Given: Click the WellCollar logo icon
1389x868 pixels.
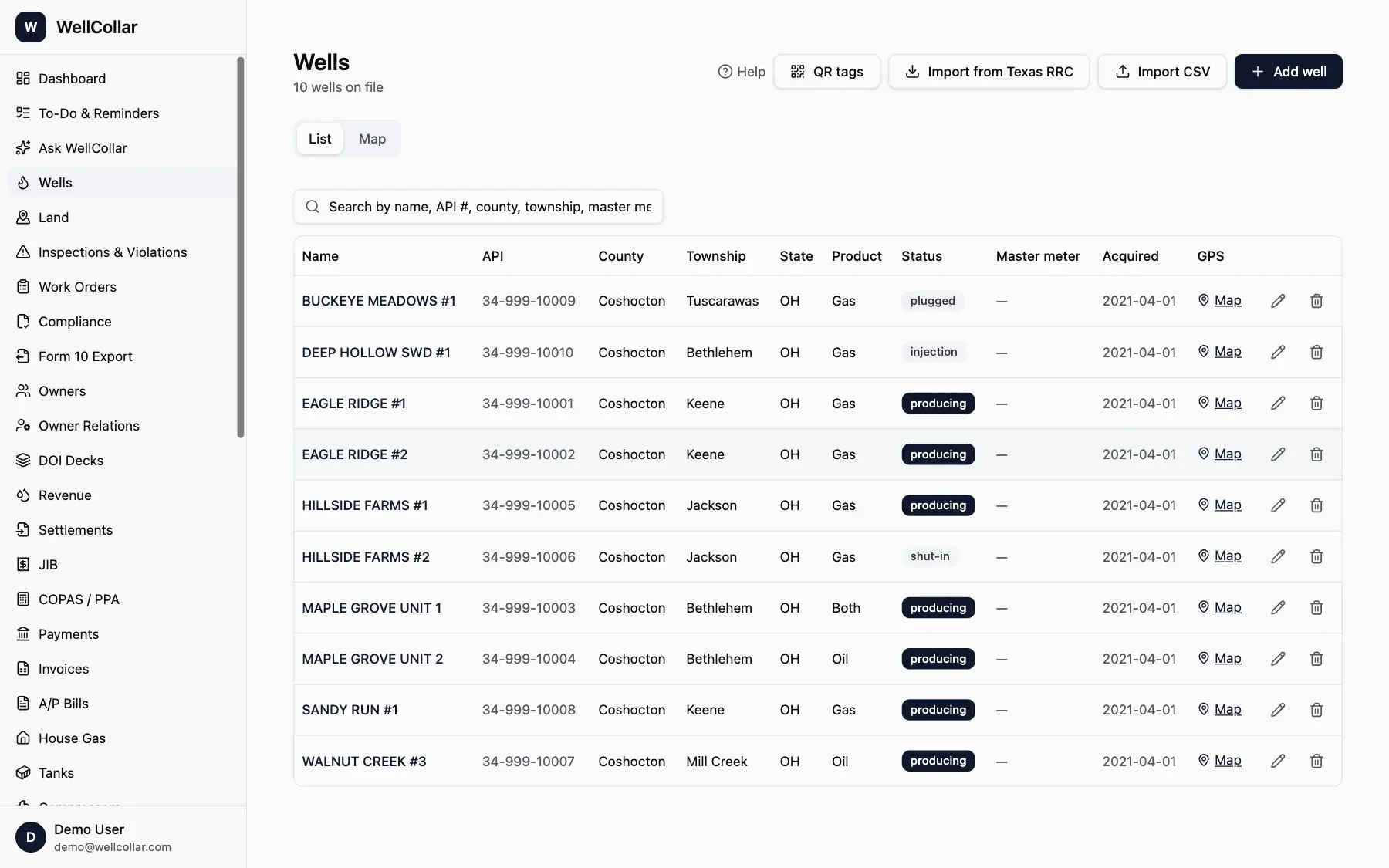Looking at the screenshot, I should point(31,27).
